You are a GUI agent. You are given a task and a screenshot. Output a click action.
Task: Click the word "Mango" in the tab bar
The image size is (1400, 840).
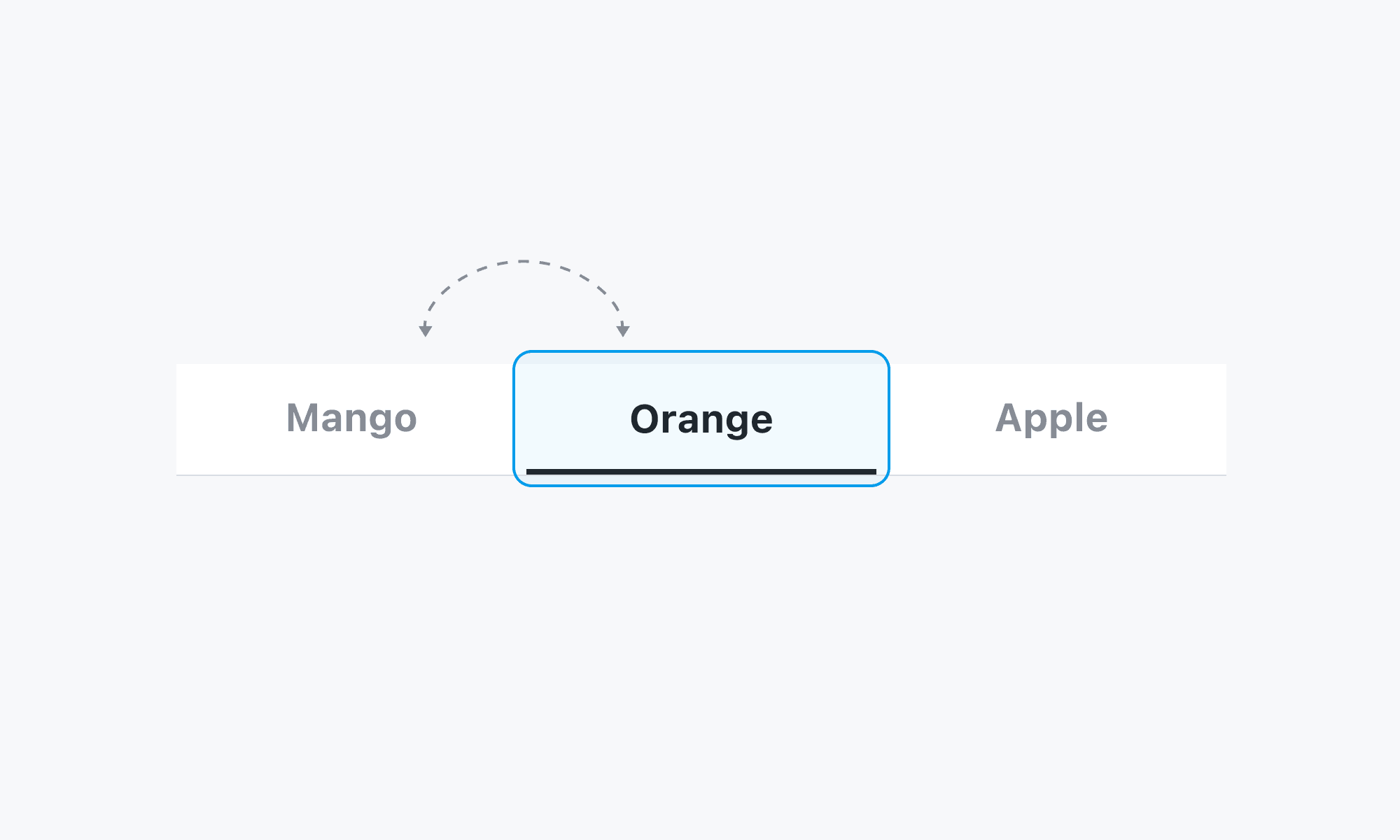click(351, 419)
